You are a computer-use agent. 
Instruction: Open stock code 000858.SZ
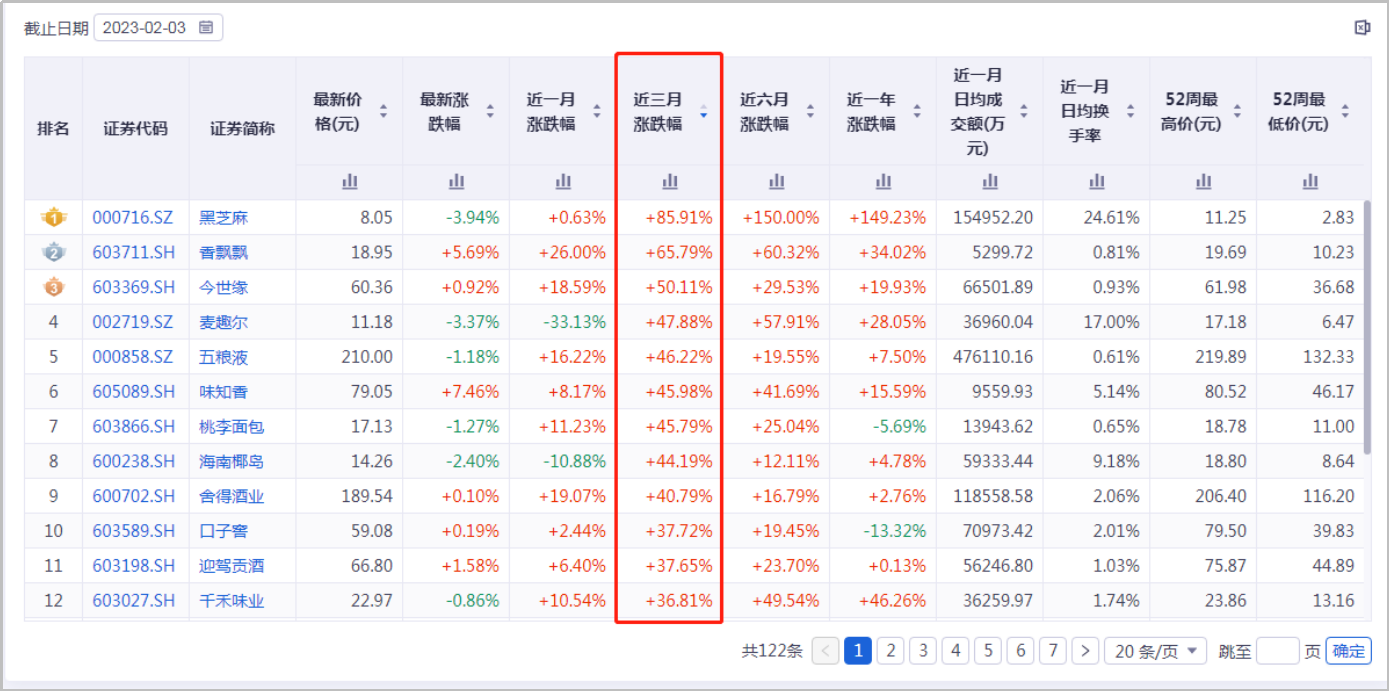133,357
